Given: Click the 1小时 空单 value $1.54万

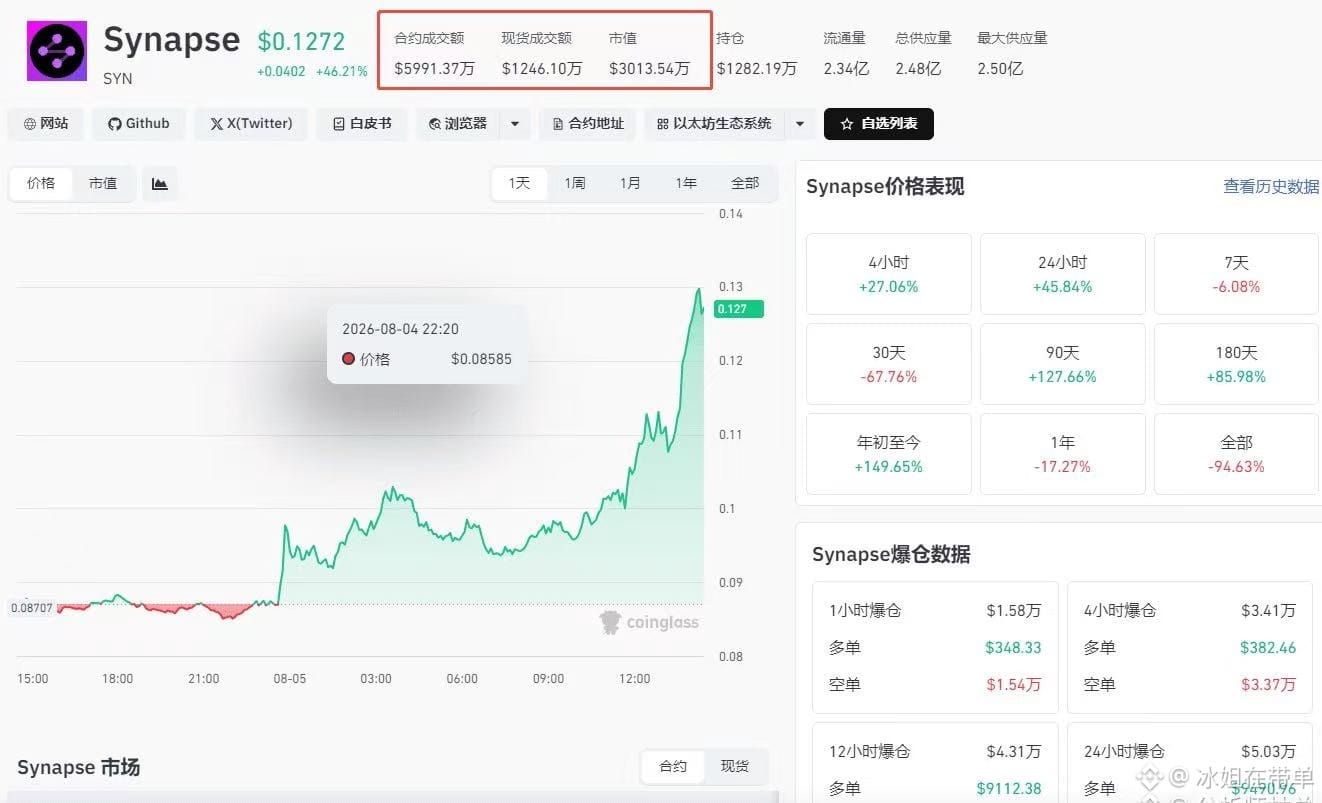Looking at the screenshot, I should [1014, 684].
